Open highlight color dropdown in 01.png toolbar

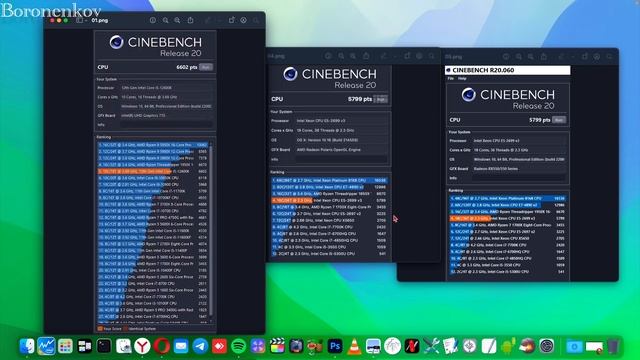click(219, 20)
